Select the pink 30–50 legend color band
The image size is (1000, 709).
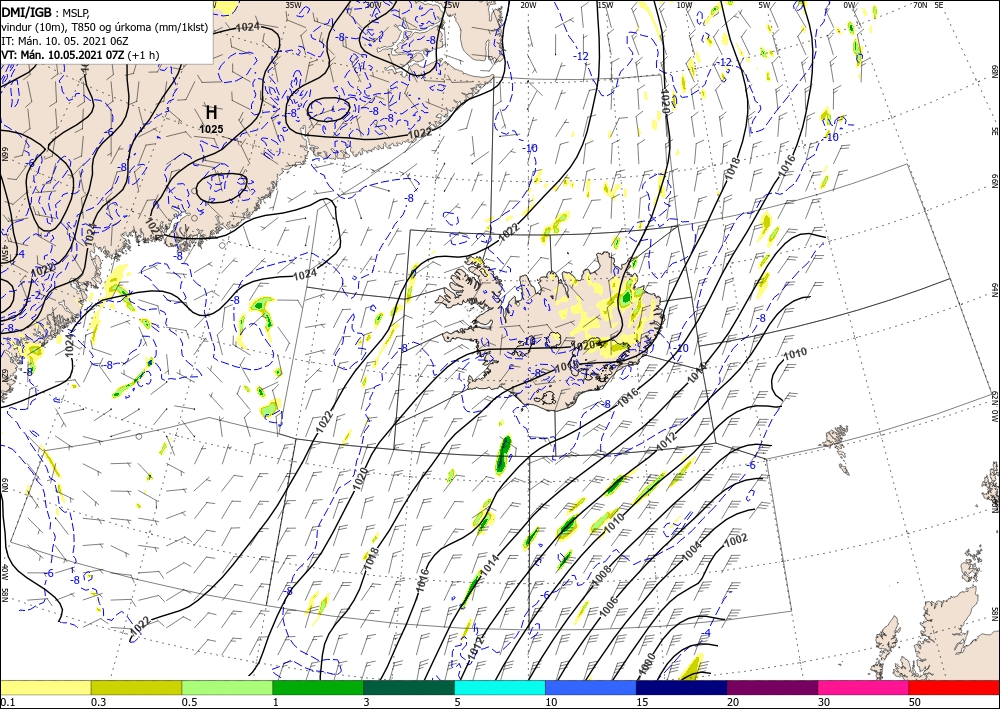click(x=864, y=687)
